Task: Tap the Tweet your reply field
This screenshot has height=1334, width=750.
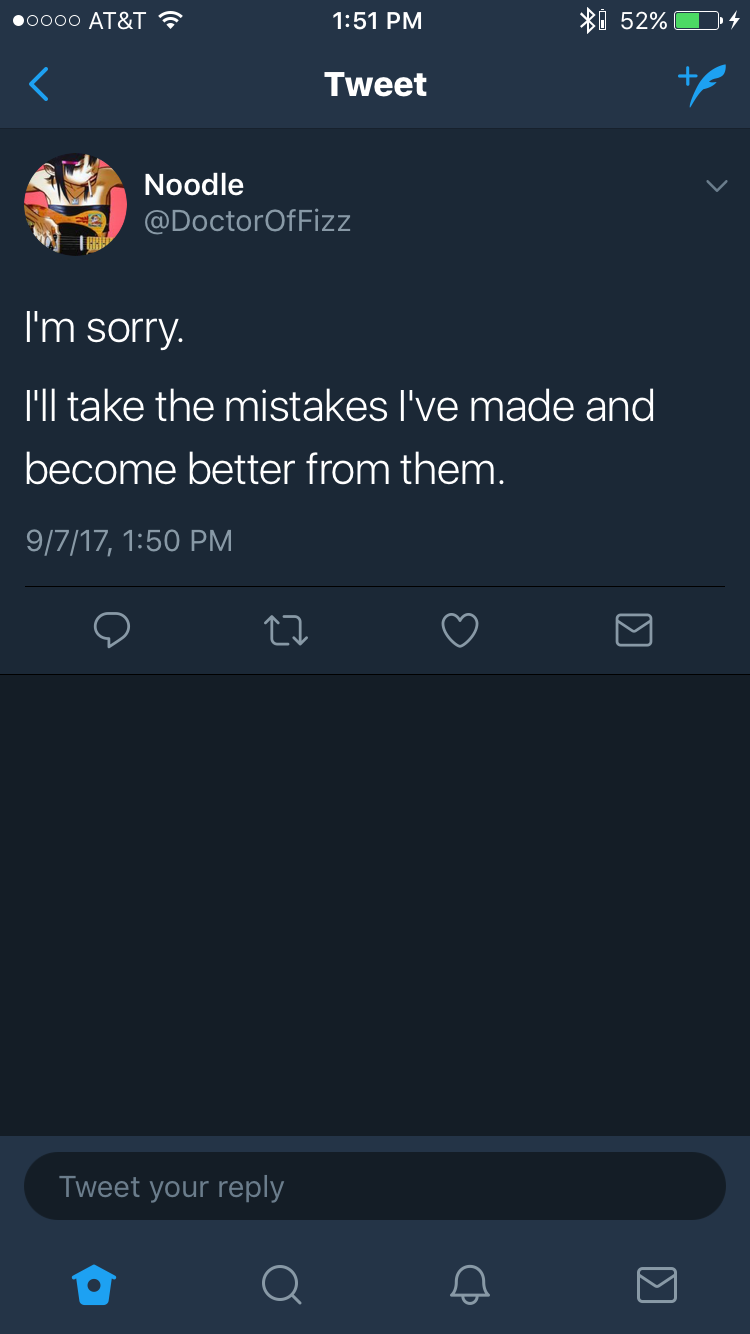Action: 375,1186
